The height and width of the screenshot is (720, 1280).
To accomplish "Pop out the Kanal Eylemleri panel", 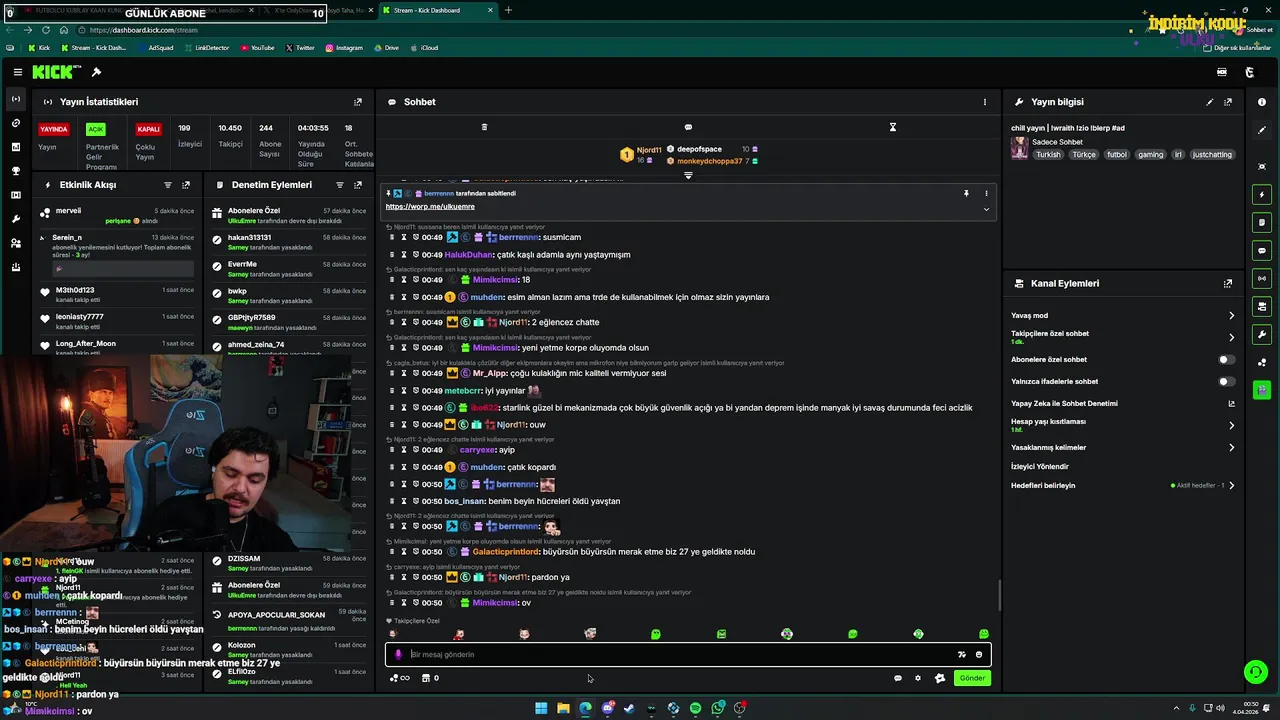I will (x=1228, y=284).
